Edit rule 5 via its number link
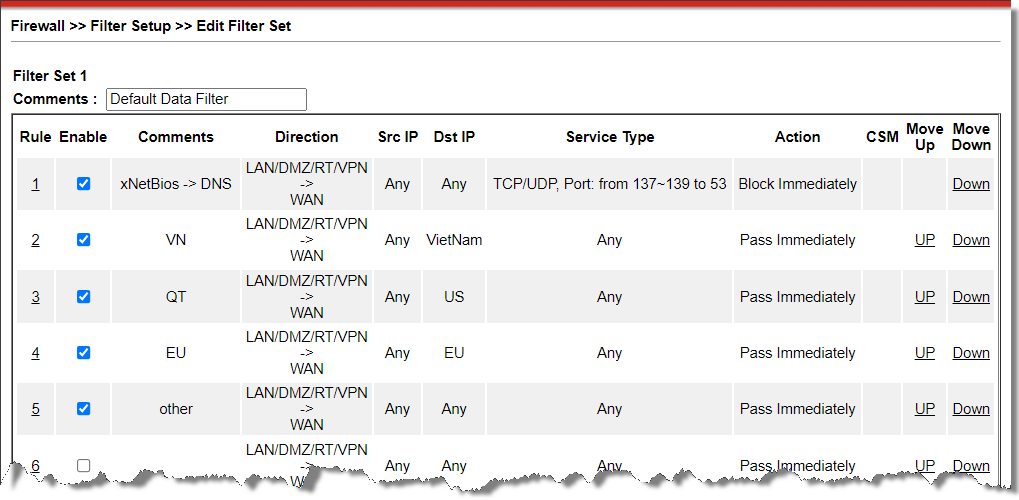Screen dimensions: 1019x500 (35, 409)
